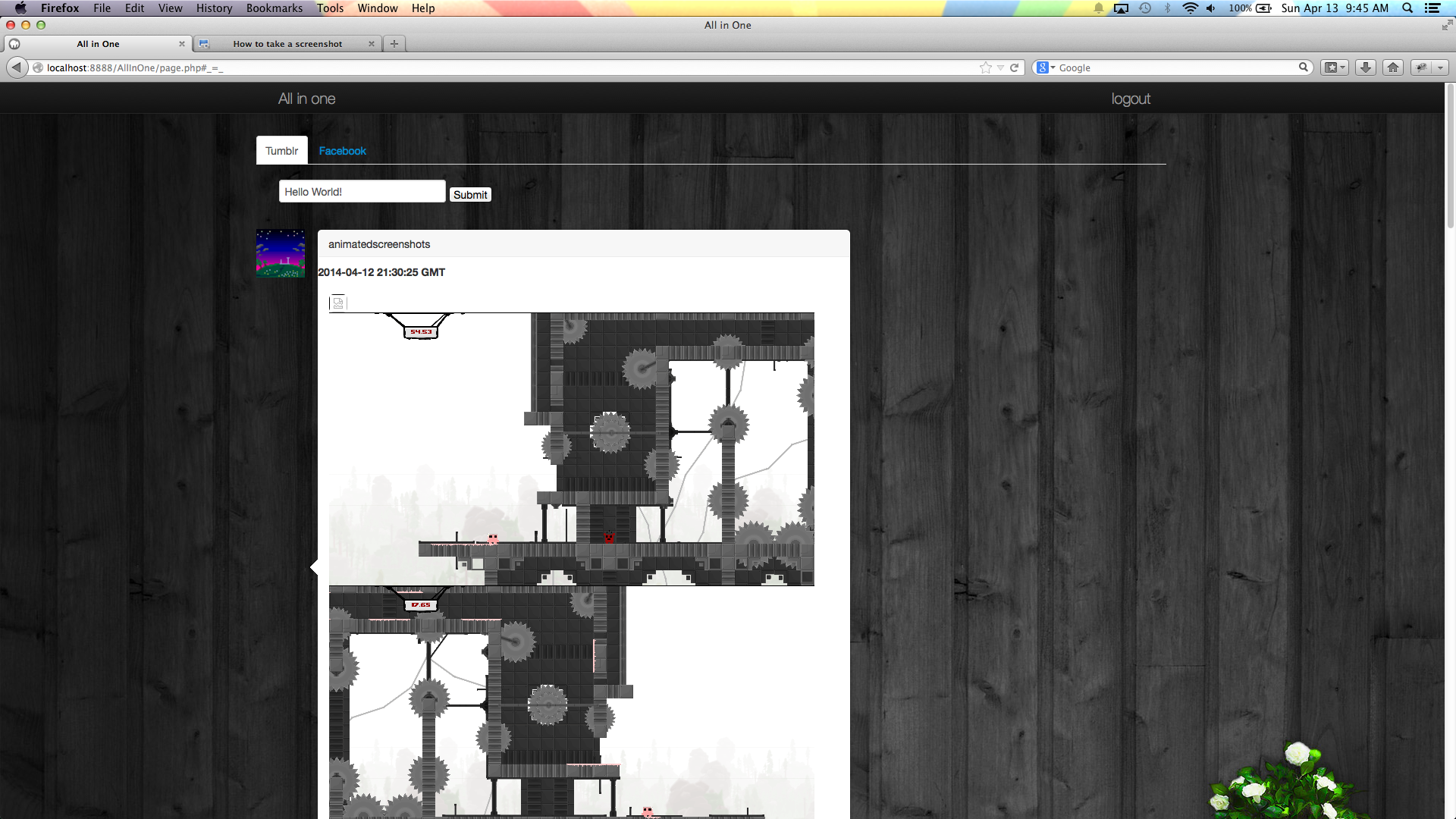Screen dimensions: 1456x819
Task: Click the reload page icon
Action: pyautogui.click(x=1014, y=67)
